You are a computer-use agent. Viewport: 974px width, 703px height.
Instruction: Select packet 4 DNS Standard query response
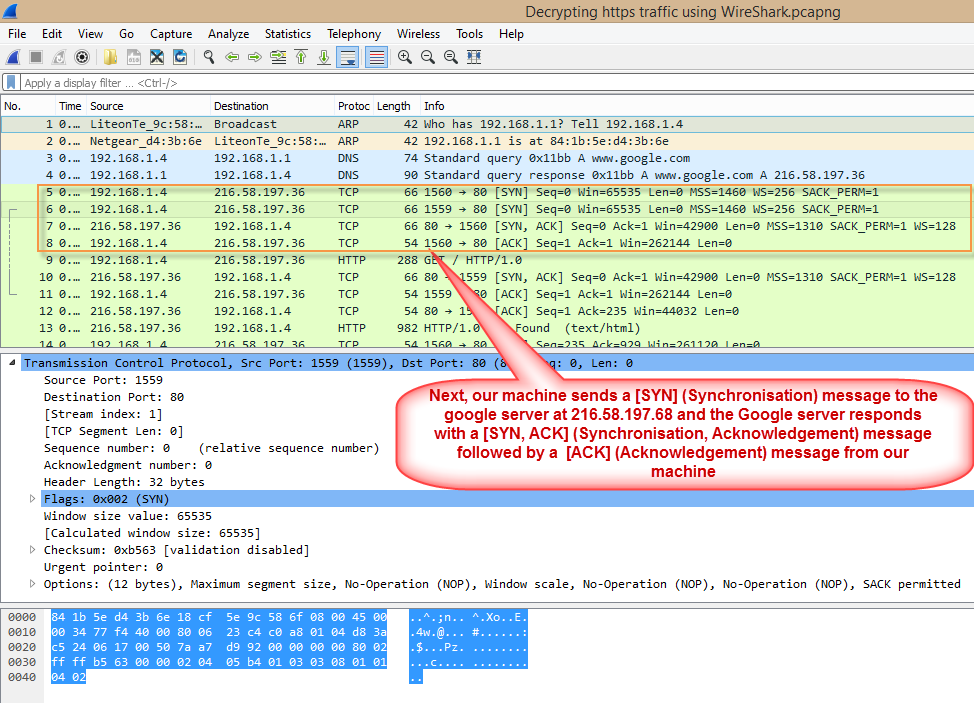(487, 175)
